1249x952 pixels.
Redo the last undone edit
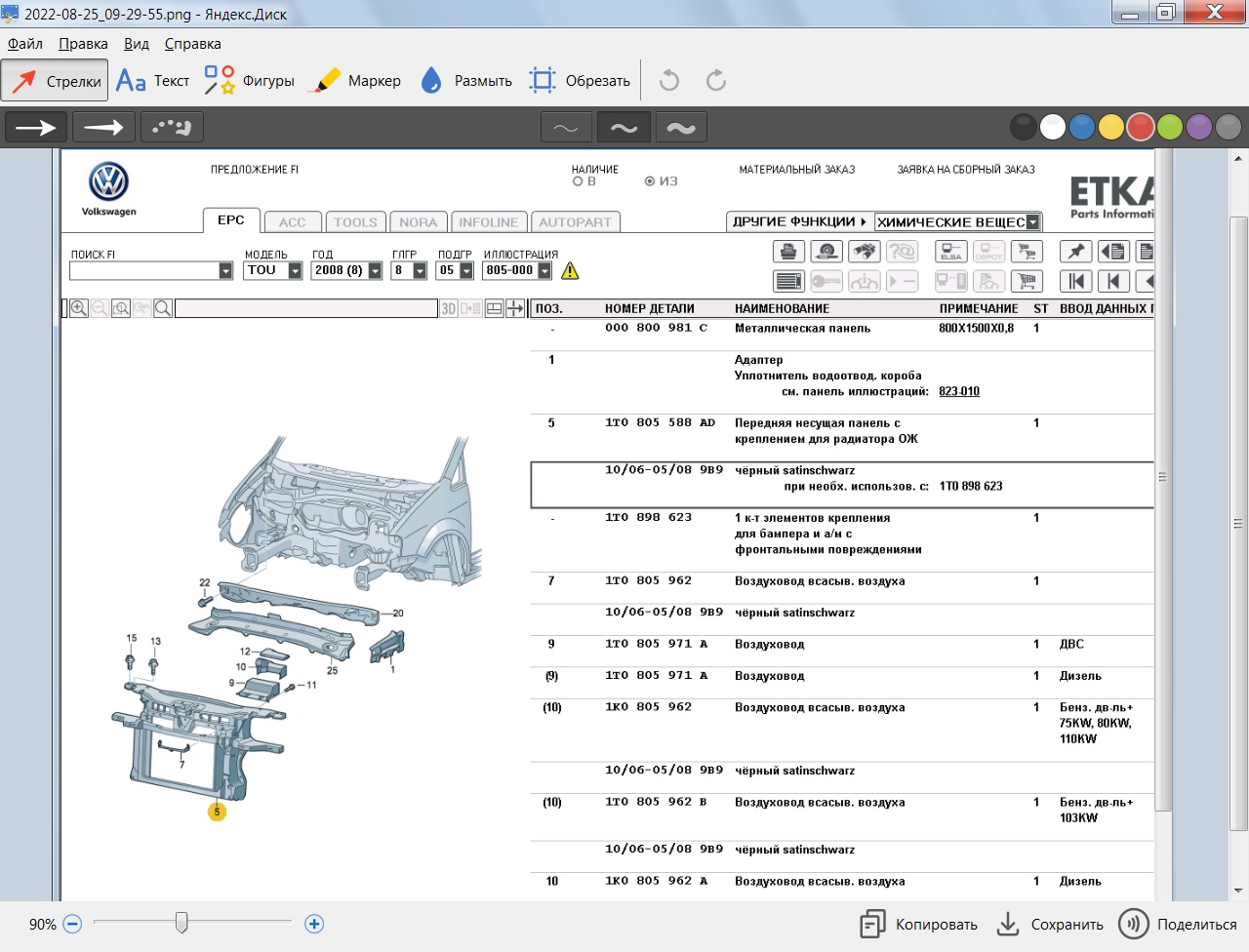point(716,81)
